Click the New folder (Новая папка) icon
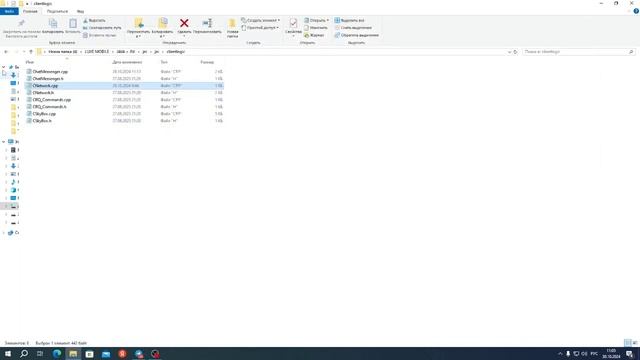Image resolution: width=640 pixels, height=360 pixels. click(x=232, y=23)
